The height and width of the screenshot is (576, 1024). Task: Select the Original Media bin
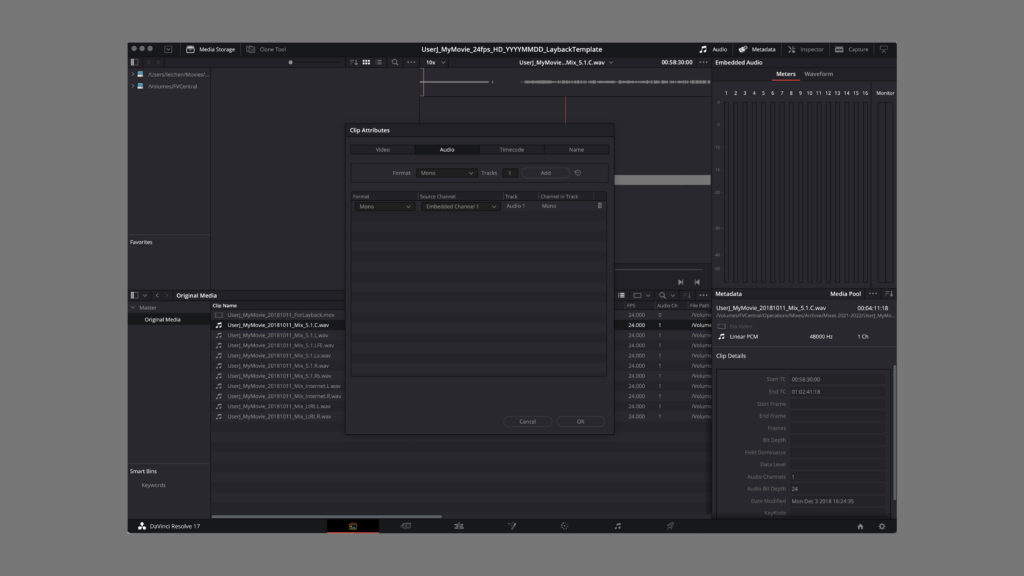(x=163, y=319)
